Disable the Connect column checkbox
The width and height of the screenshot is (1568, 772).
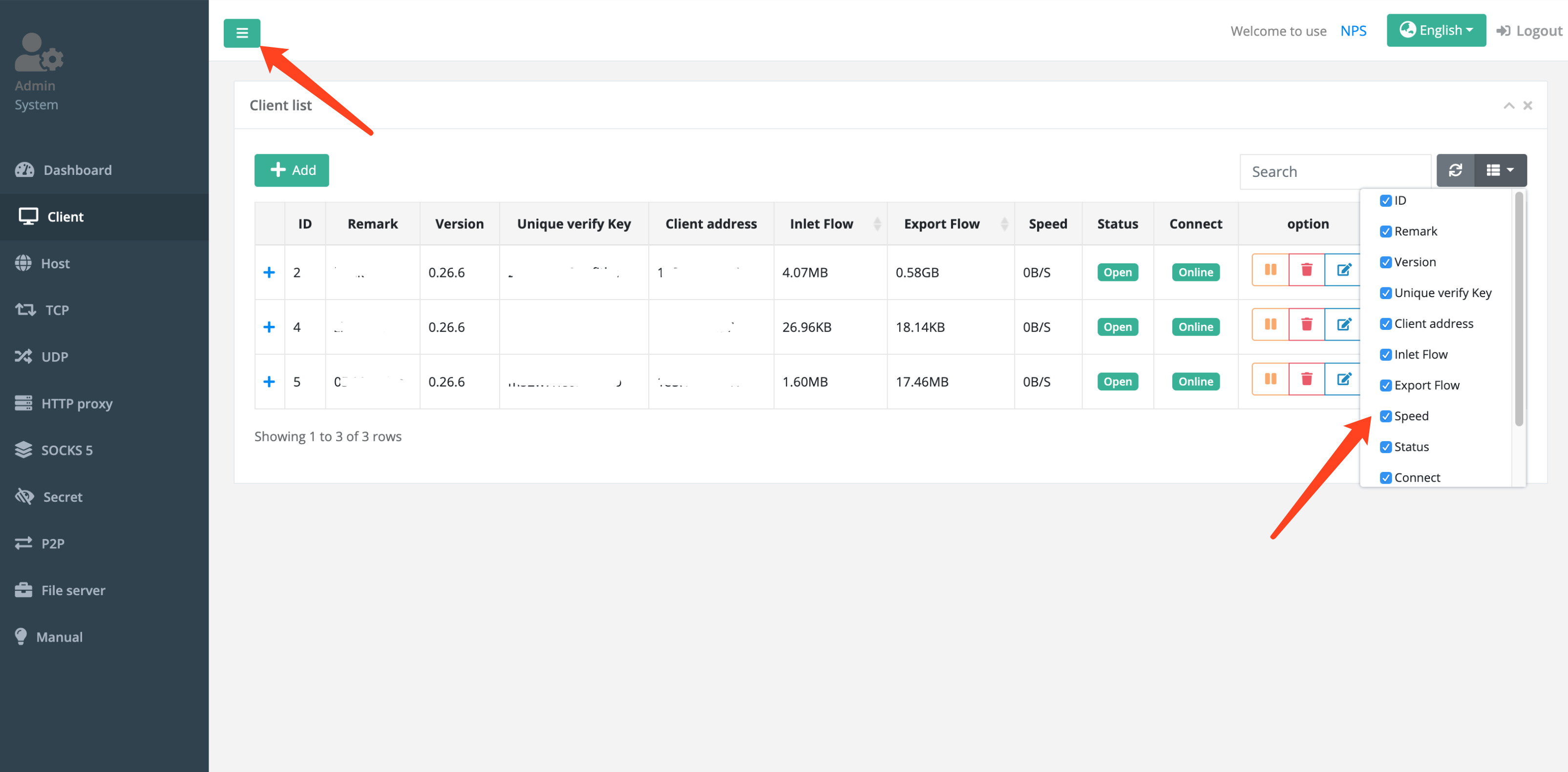click(1387, 477)
